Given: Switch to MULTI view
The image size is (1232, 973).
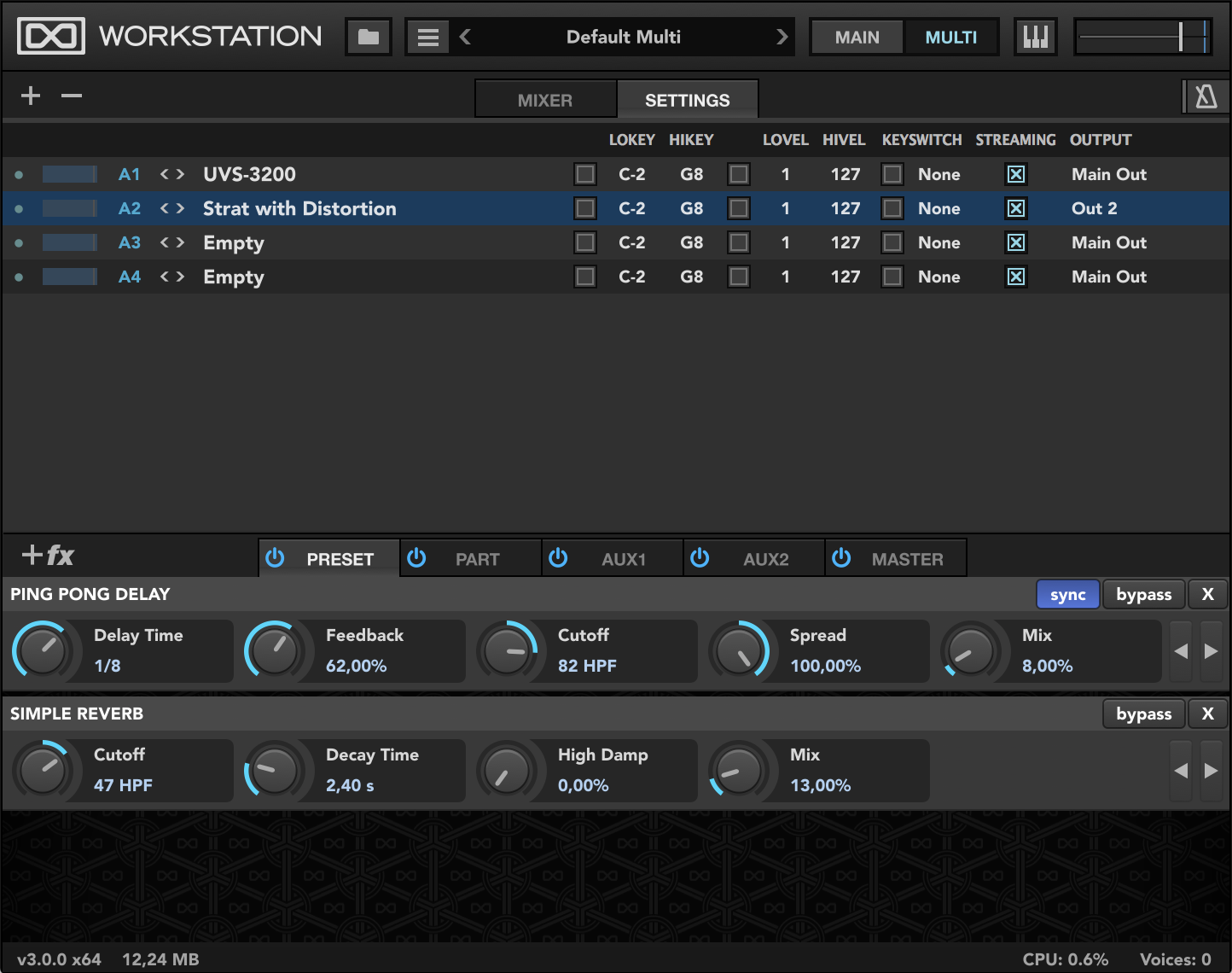Looking at the screenshot, I should [x=951, y=38].
